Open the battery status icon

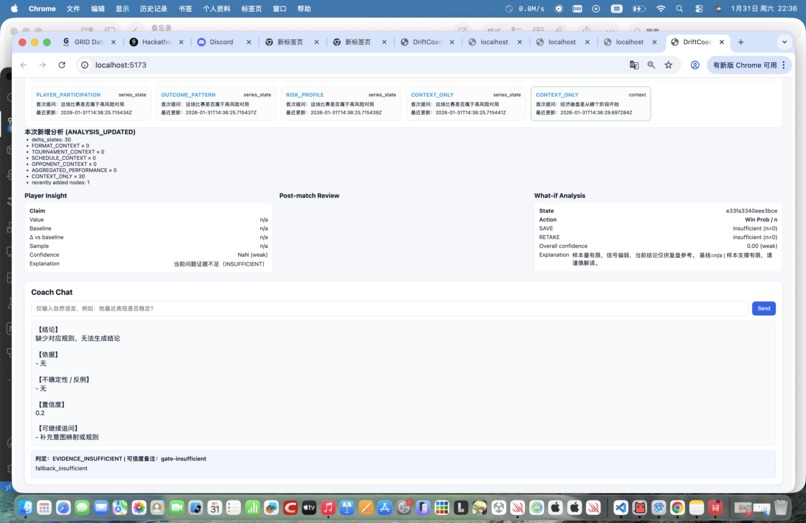pos(639,9)
